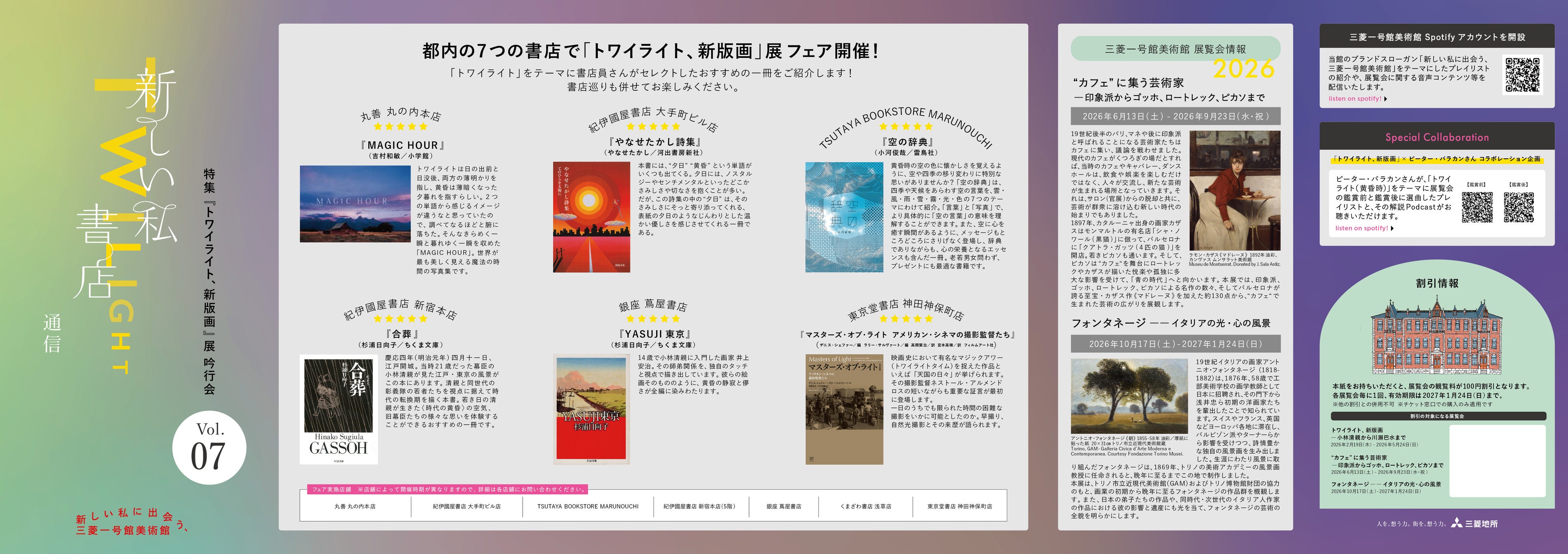Select 丸善 丸の内本店 in fair store list
This screenshot has height=554, width=1568.
pos(355,506)
